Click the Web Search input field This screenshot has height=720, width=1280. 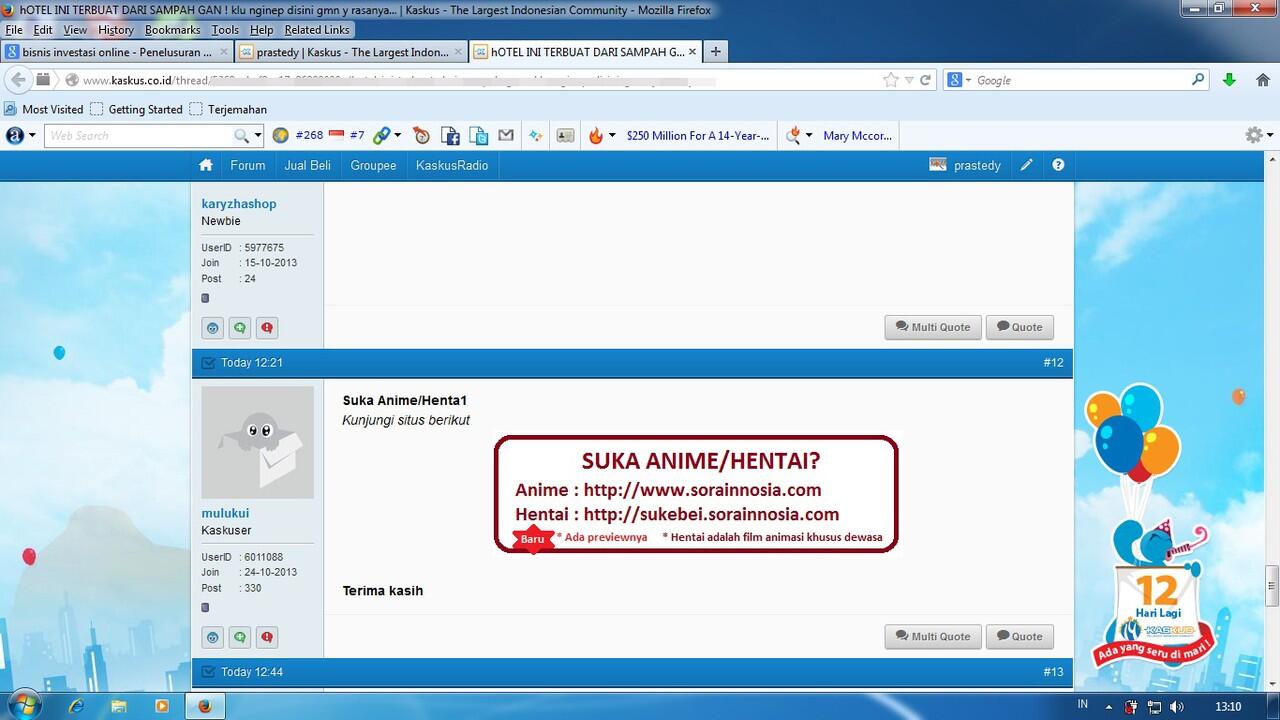(x=140, y=135)
